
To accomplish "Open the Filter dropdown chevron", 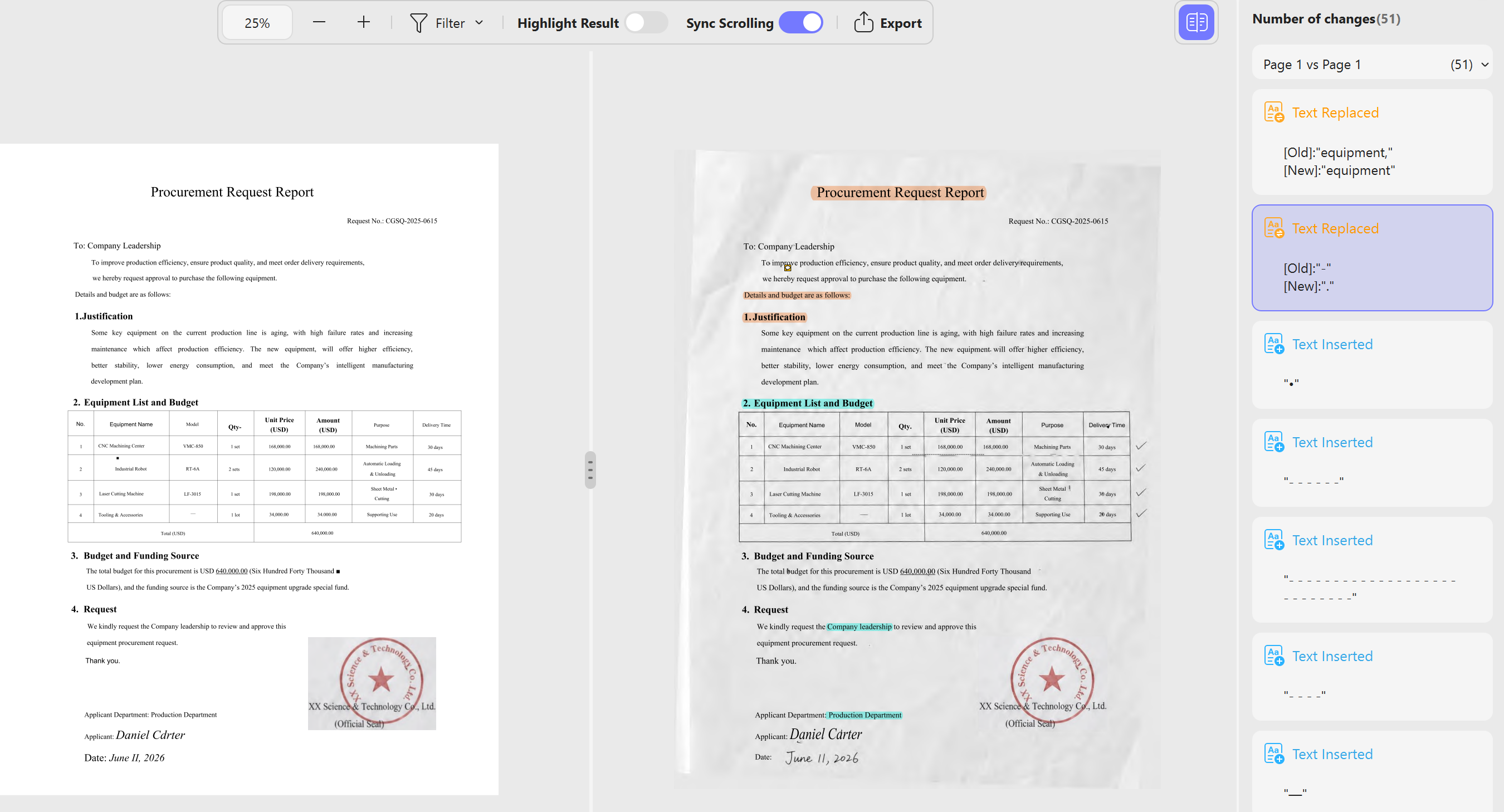I will pyautogui.click(x=480, y=23).
